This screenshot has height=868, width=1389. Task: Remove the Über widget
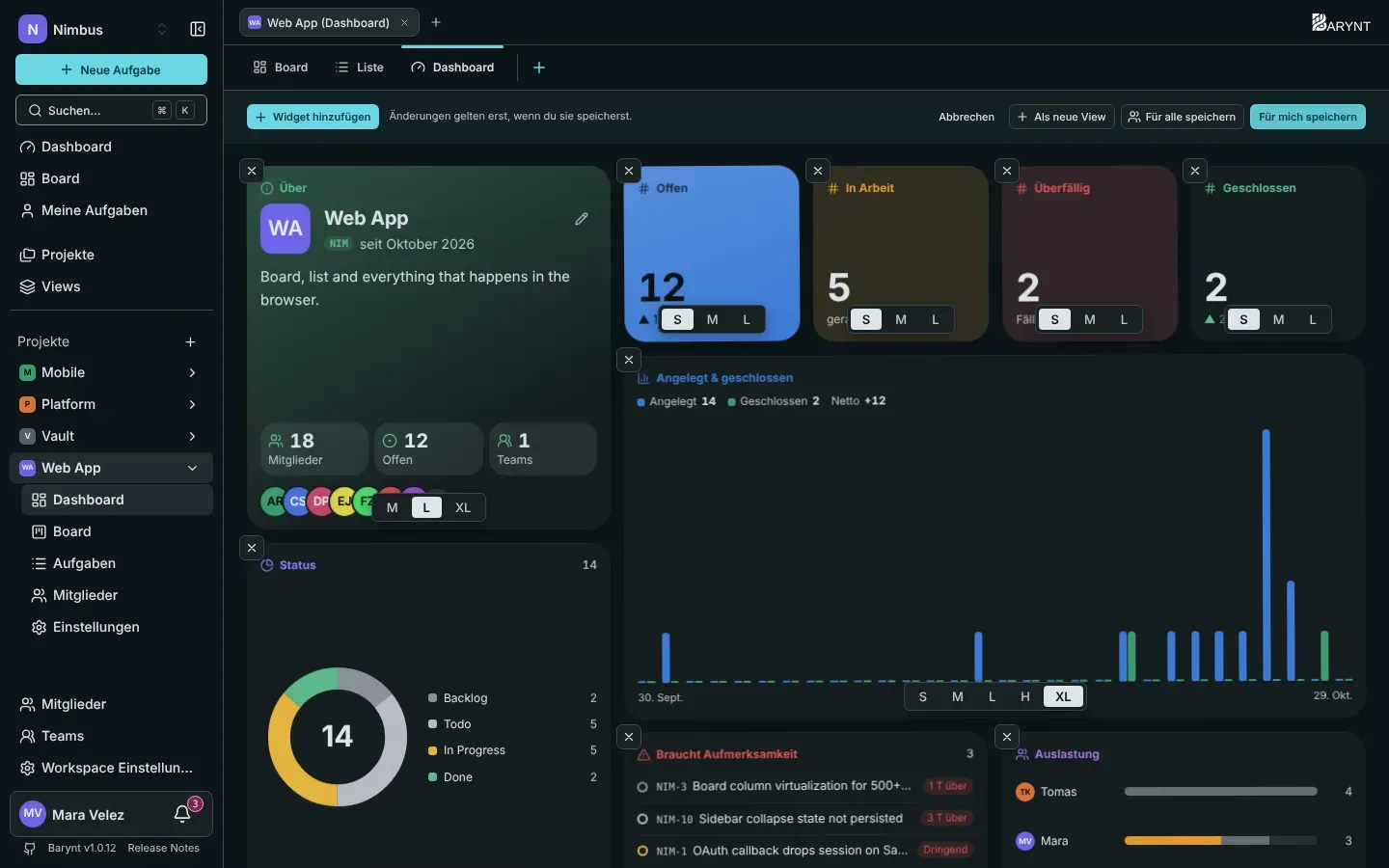click(252, 171)
